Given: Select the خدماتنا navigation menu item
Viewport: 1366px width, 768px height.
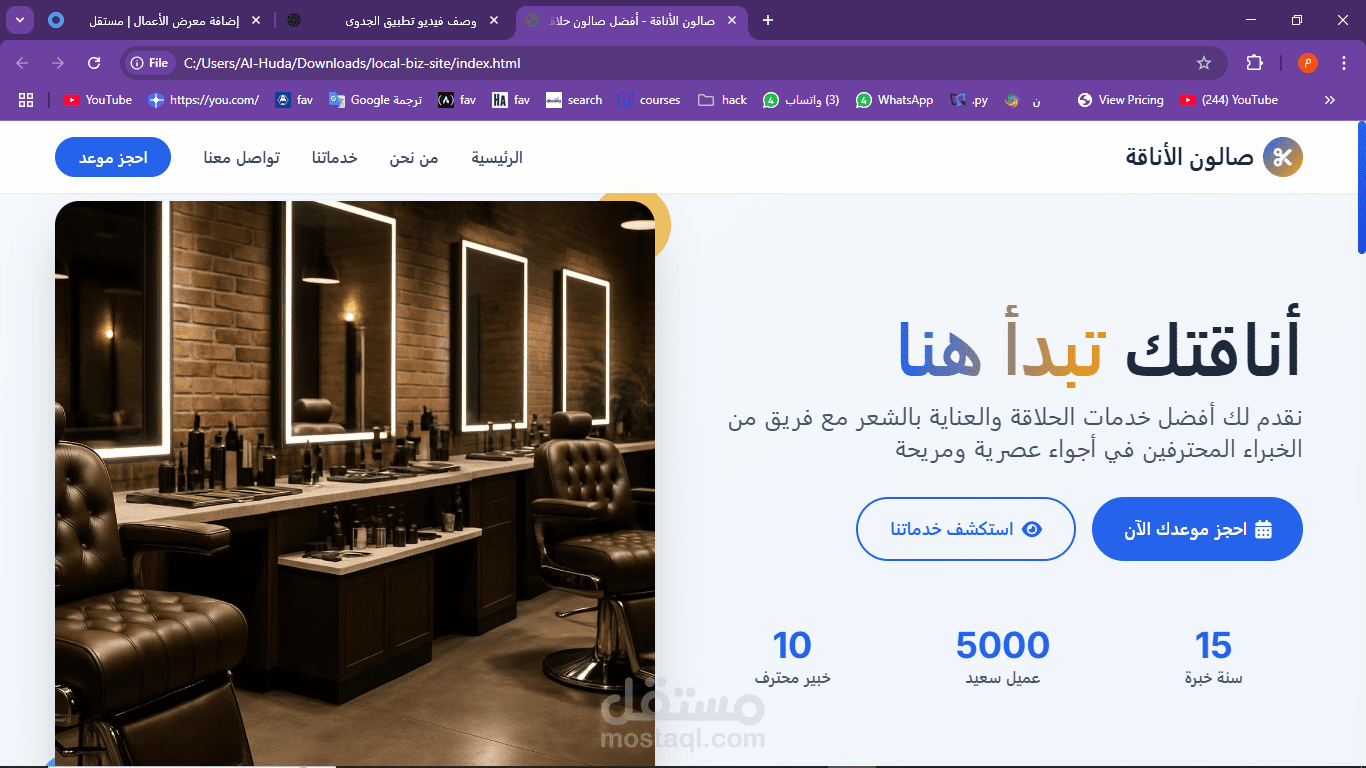Looking at the screenshot, I should tap(334, 158).
